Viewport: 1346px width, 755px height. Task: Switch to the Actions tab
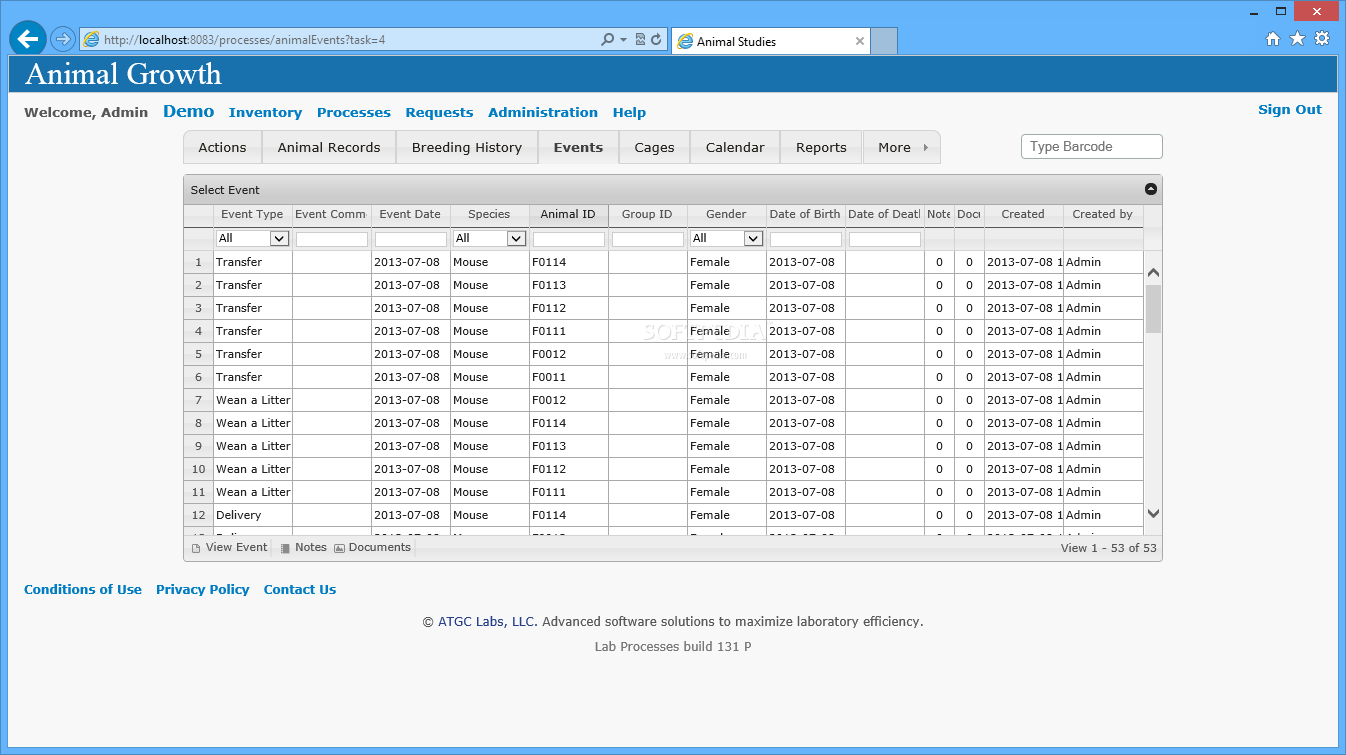point(222,147)
